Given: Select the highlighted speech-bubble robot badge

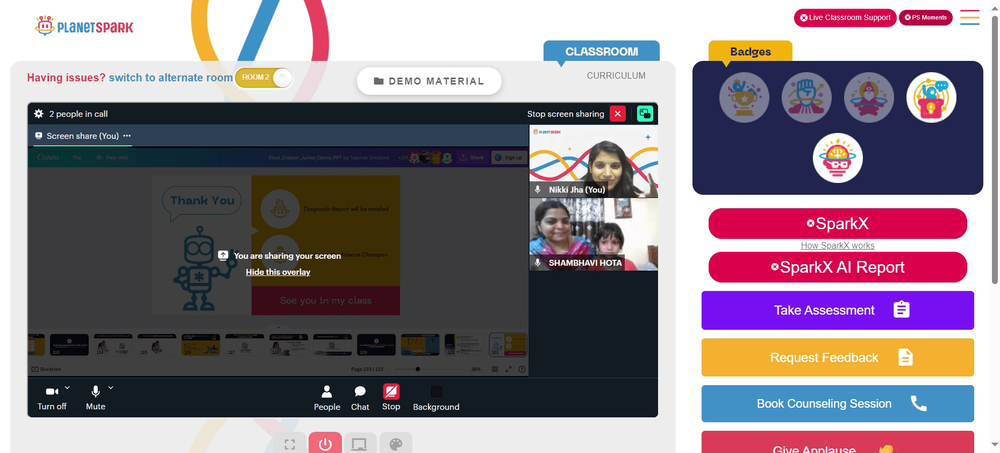Looking at the screenshot, I should pyautogui.click(x=931, y=97).
